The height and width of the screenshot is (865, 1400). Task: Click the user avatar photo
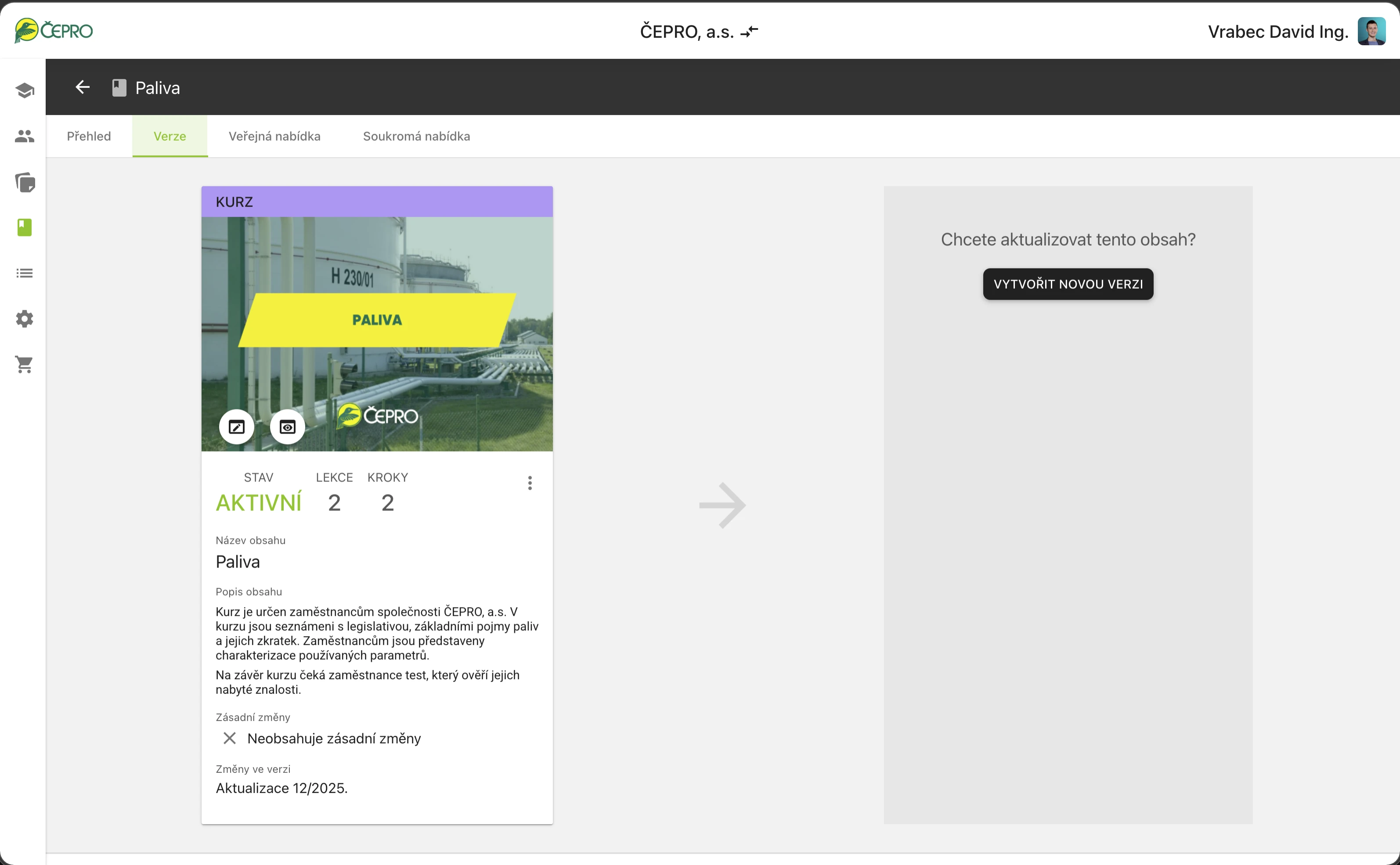pos(1371,31)
